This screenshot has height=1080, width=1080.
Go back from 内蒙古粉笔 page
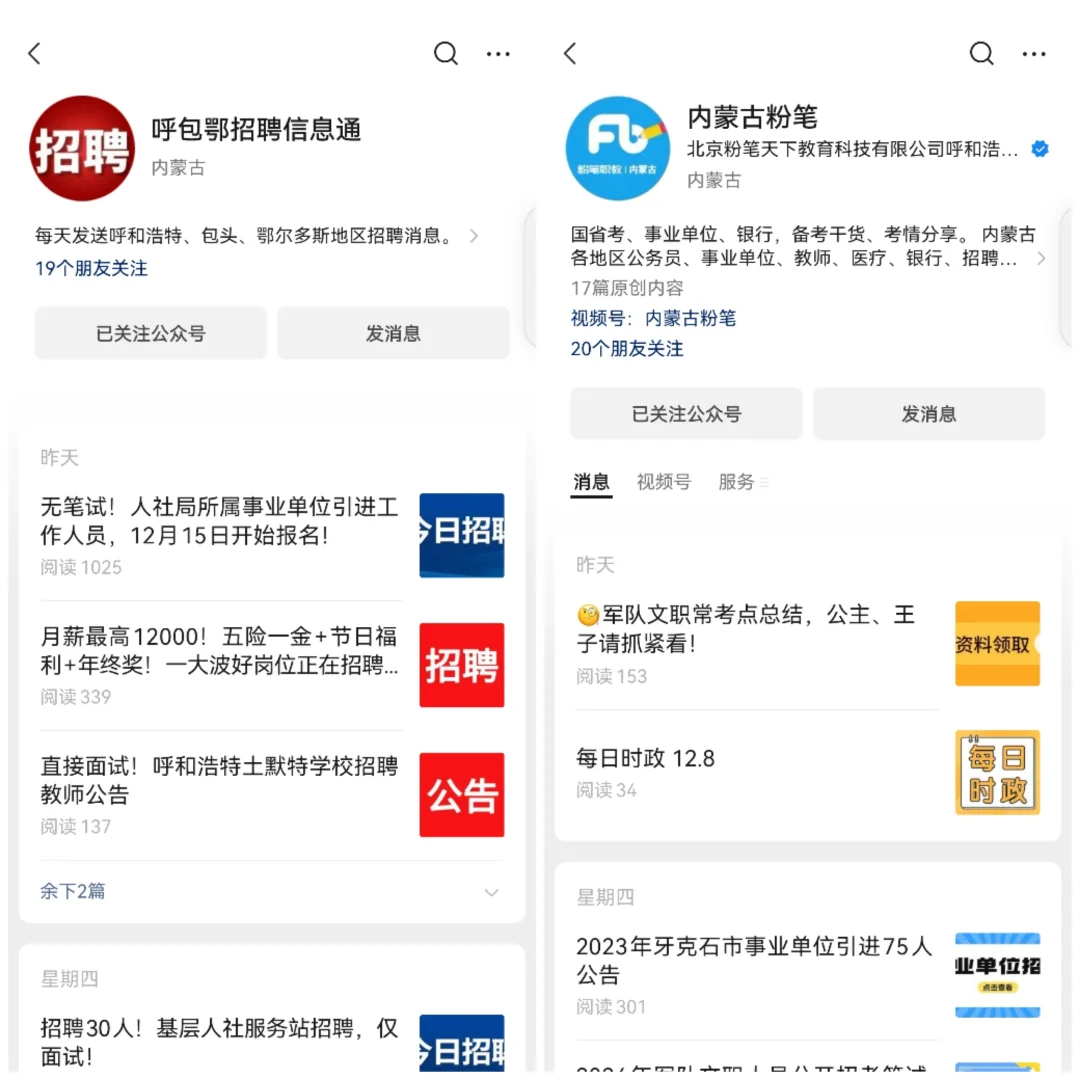pyautogui.click(x=570, y=53)
